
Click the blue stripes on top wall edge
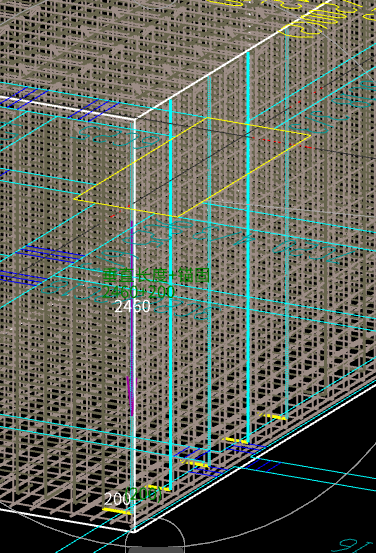point(94,109)
